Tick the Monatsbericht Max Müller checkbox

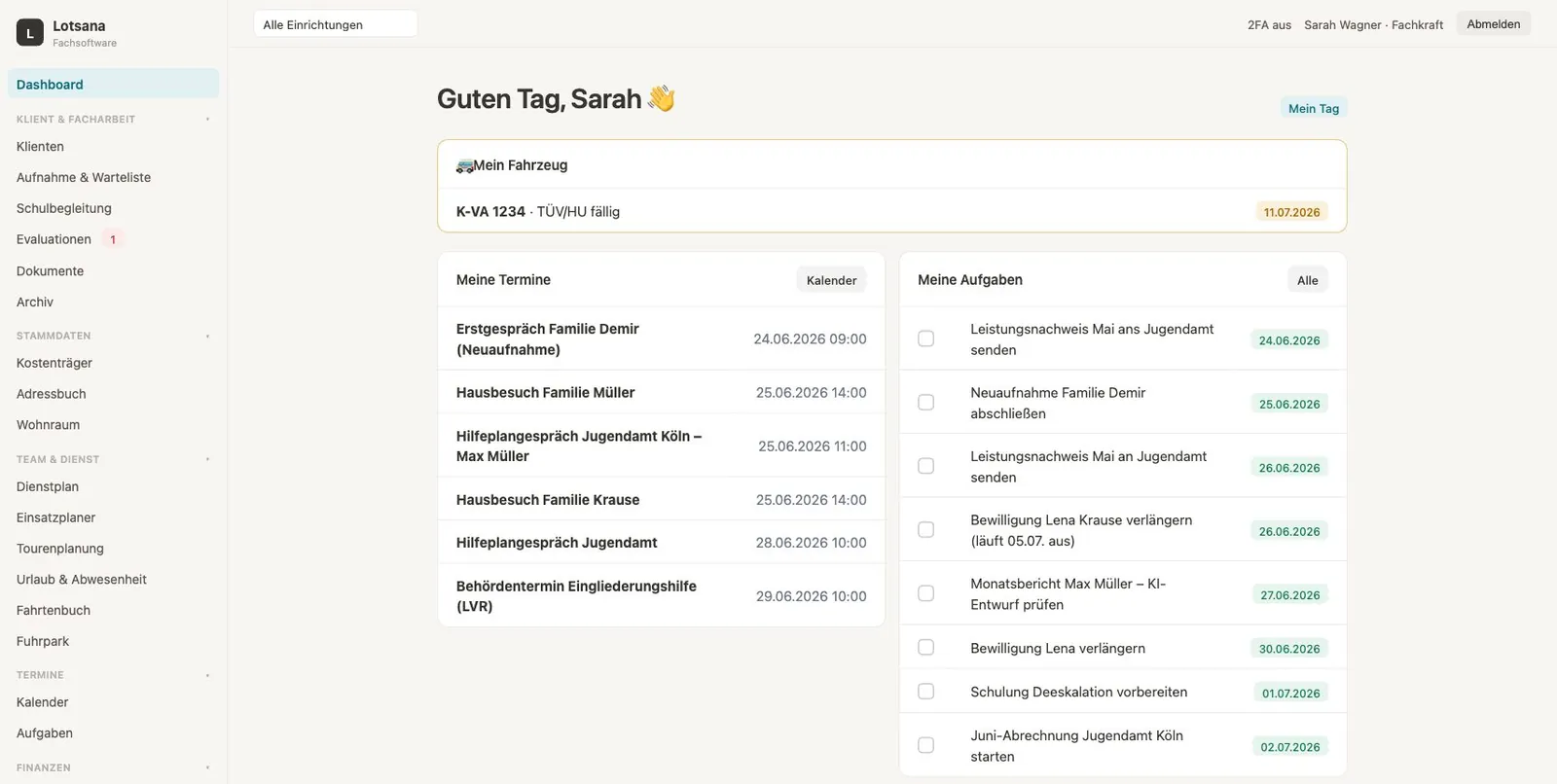(926, 594)
